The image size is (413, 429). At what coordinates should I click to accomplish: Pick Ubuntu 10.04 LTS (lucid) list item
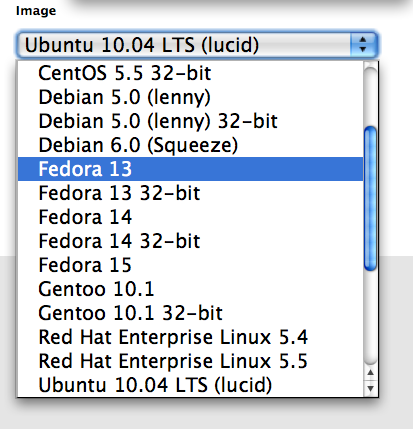click(x=190, y=385)
